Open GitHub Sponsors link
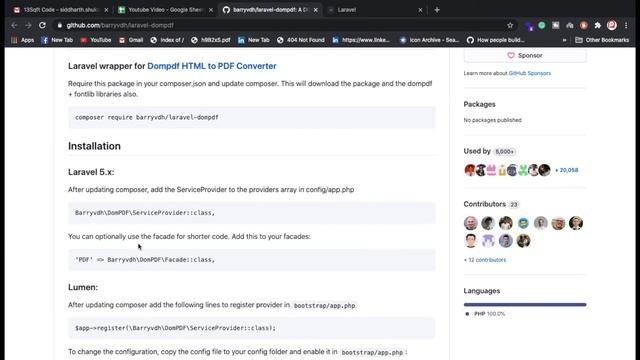 pos(530,73)
